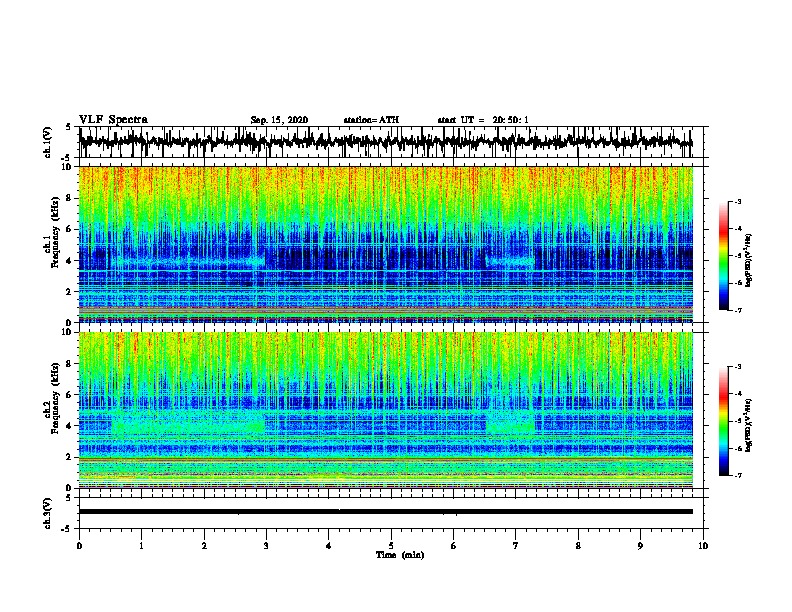Screen dimensions: 792x612
Task: Click the ch.2 color bar log(PSD) label
Action: (x=749, y=425)
